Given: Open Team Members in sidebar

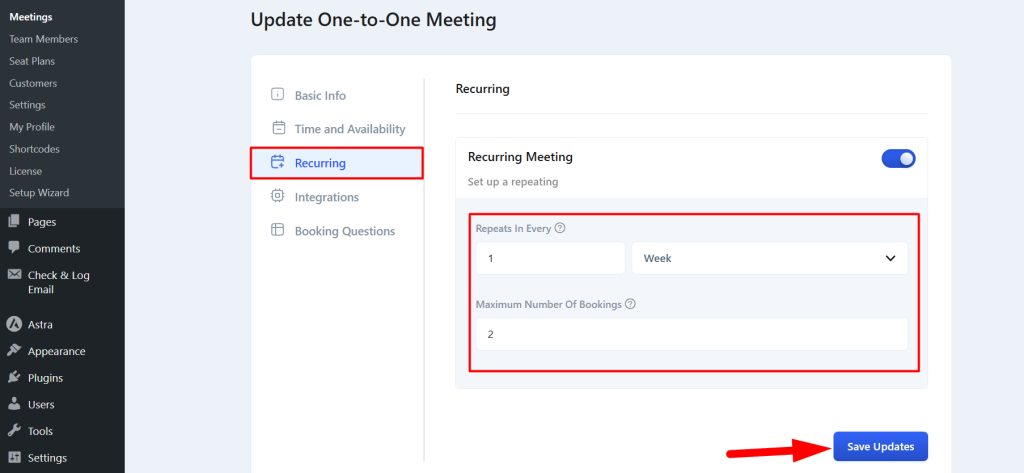Looking at the screenshot, I should (44, 39).
